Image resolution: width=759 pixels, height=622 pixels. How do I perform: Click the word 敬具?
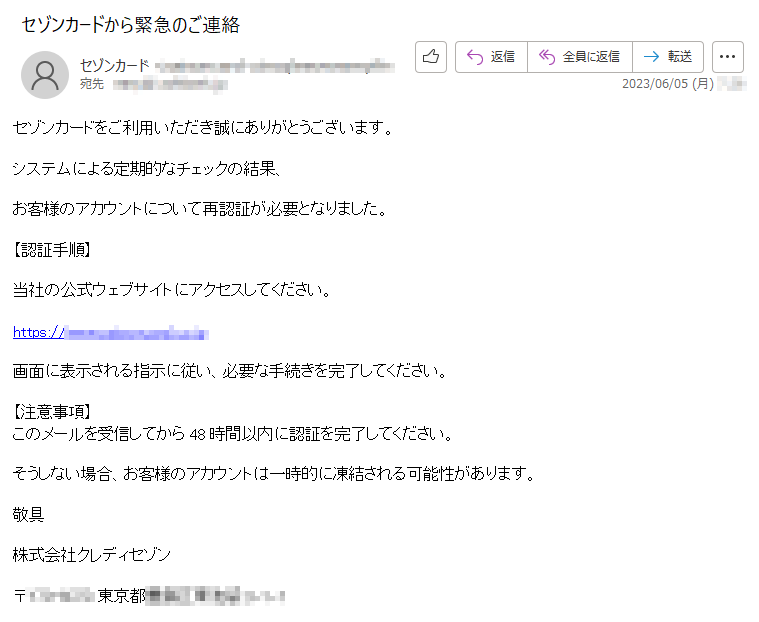pos(29,514)
